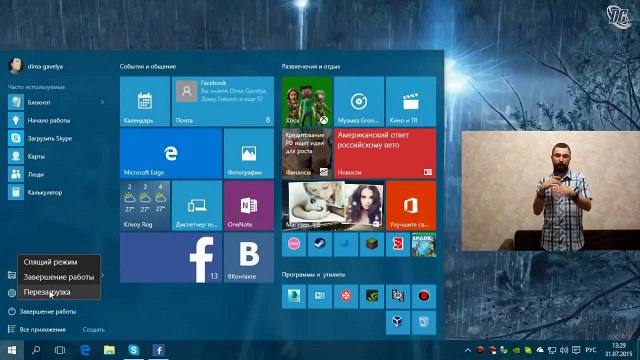The height and width of the screenshot is (360, 640).
Task: Expand the chevron beside File Explorer entry
Action: pos(102,275)
